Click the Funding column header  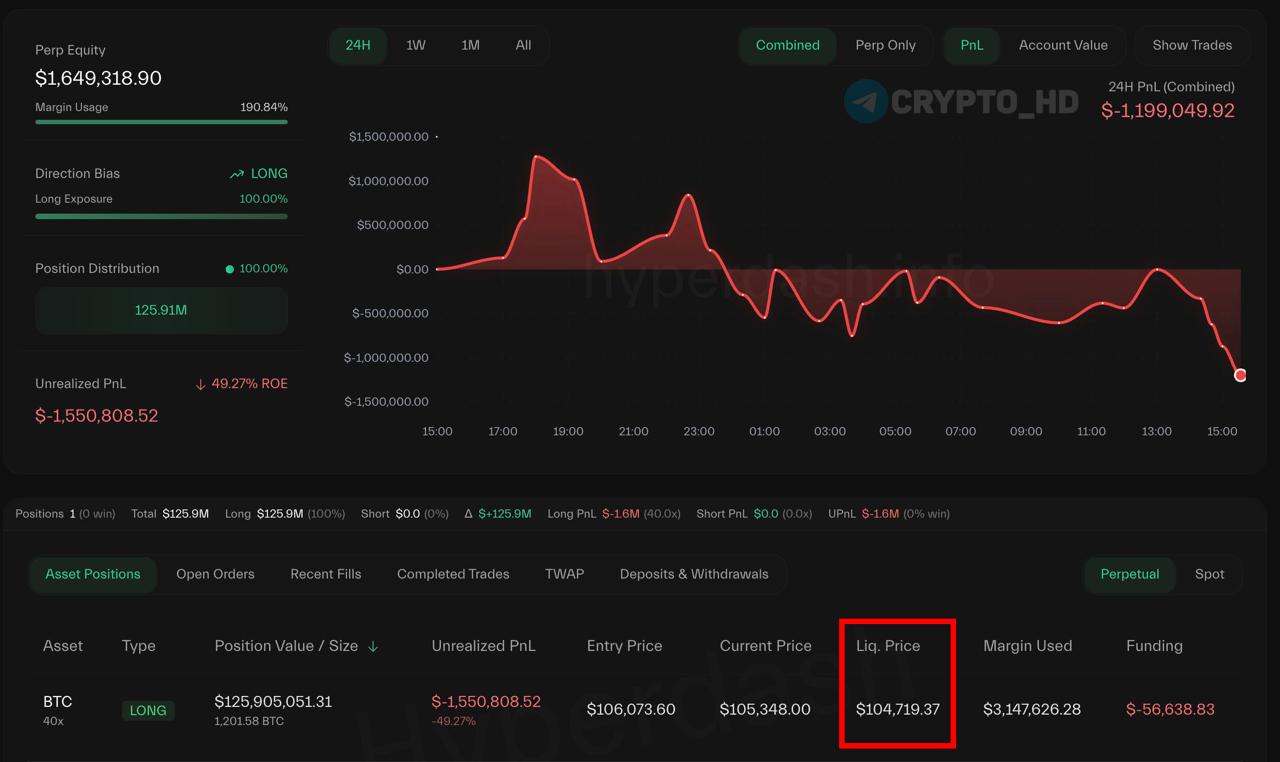(x=1154, y=646)
